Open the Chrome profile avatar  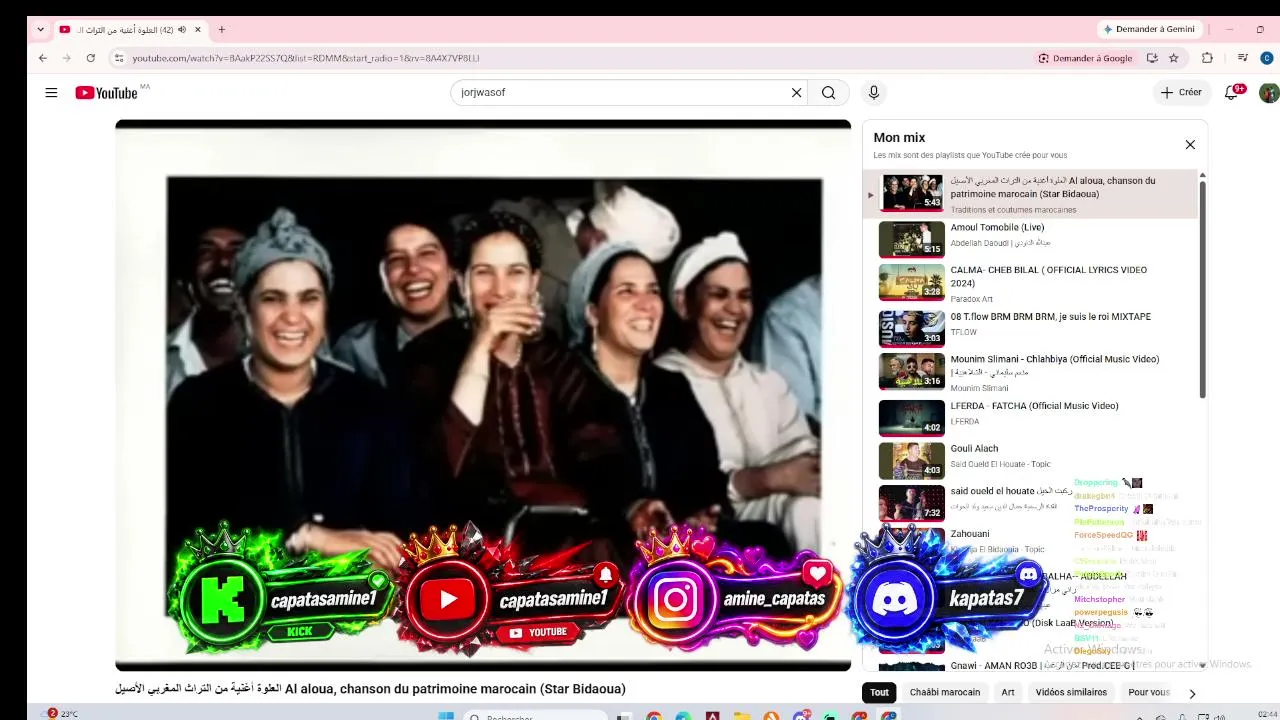pyautogui.click(x=1267, y=58)
